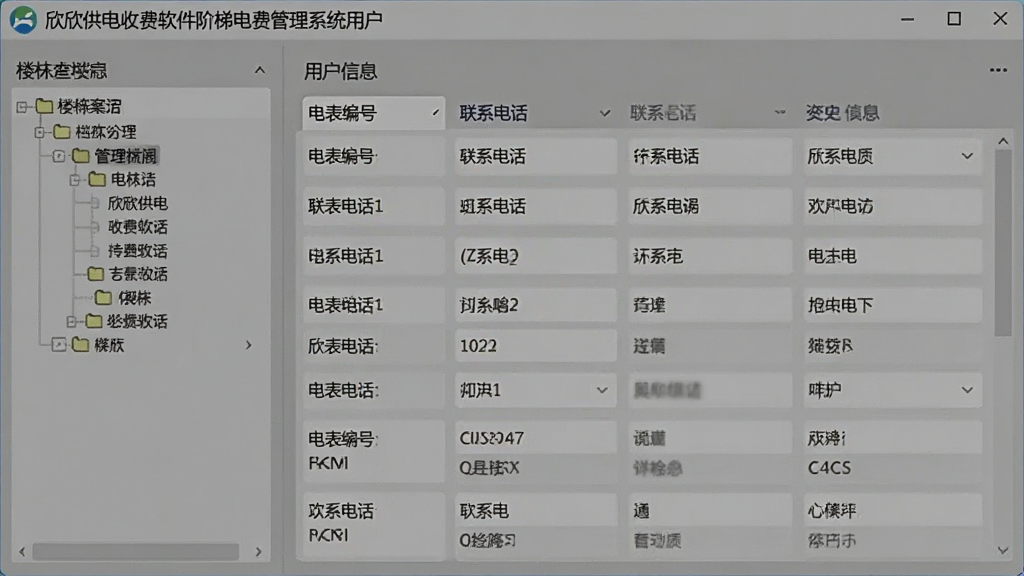Open the 持费敦话 tree entry
The height and width of the screenshot is (576, 1024).
(x=137, y=251)
